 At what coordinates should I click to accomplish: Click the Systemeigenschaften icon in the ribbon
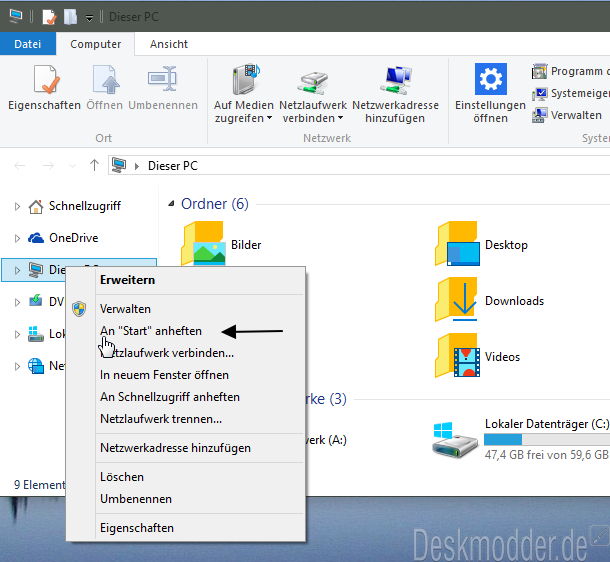click(539, 93)
